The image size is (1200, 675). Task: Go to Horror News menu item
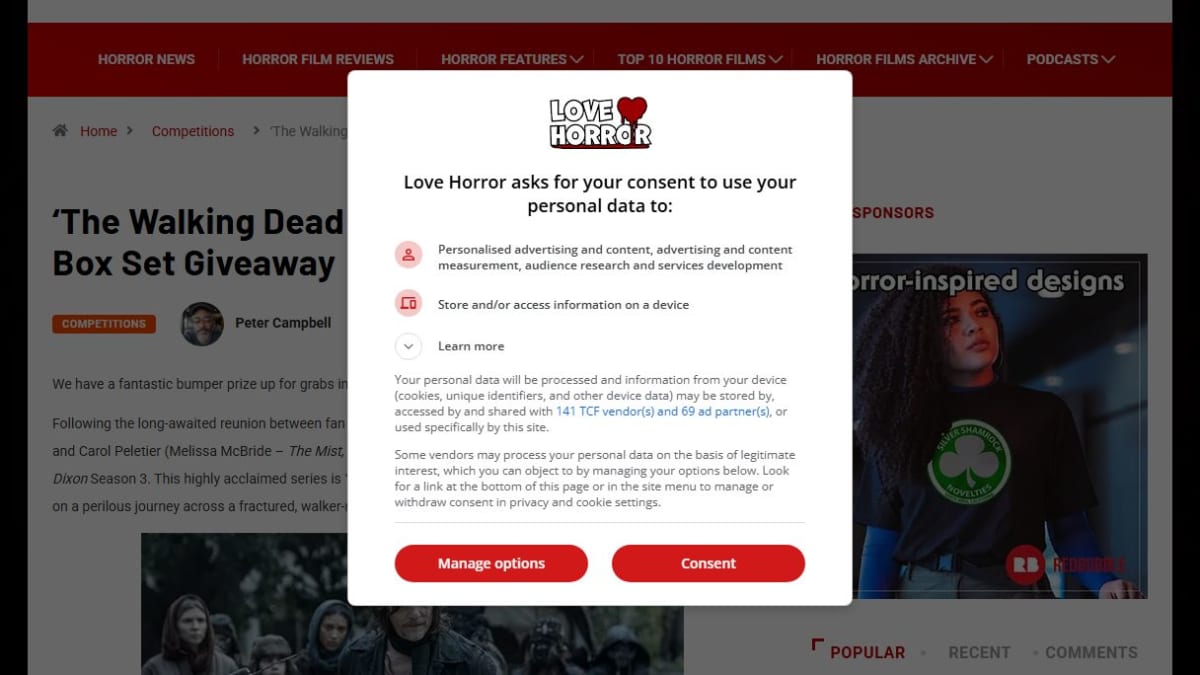pyautogui.click(x=146, y=59)
